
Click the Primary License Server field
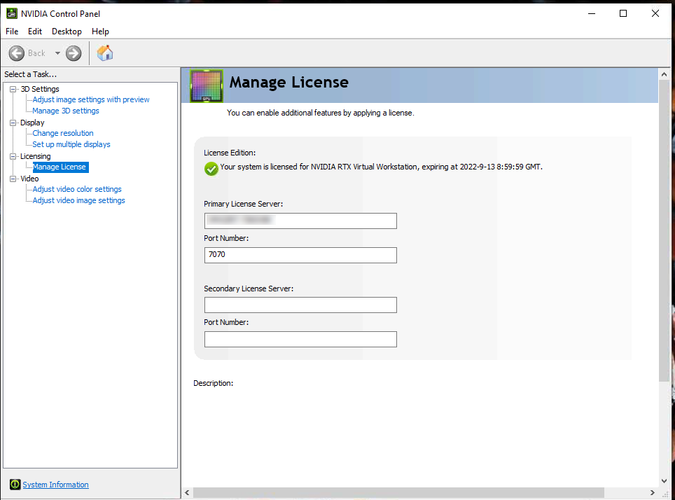click(x=300, y=221)
